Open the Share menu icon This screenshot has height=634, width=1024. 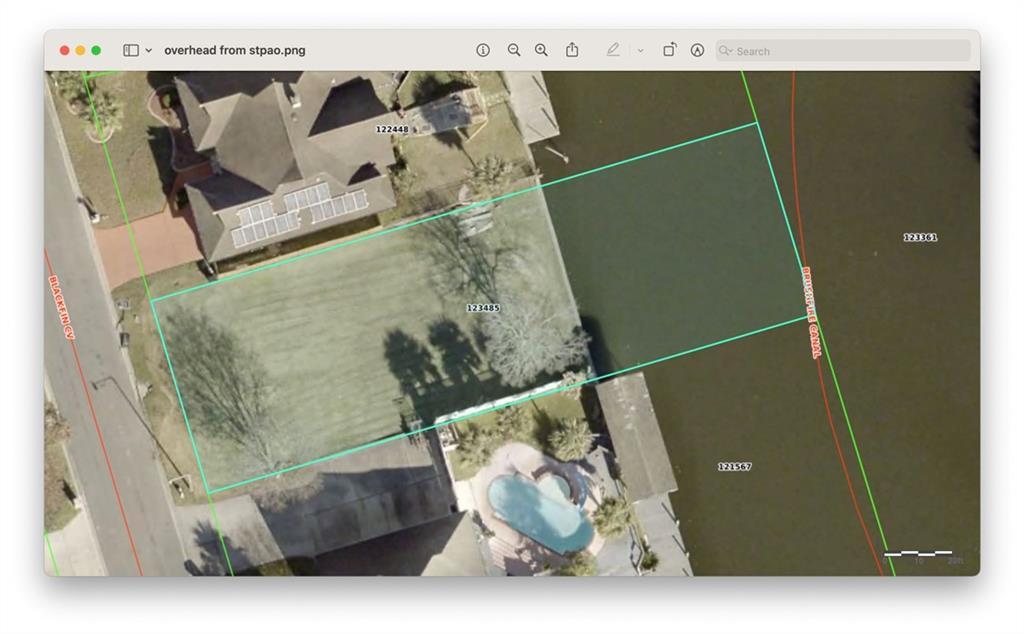[x=572, y=50]
